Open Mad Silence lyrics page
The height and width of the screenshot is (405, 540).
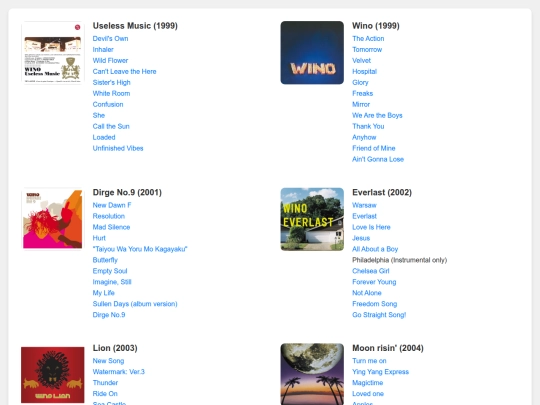click(111, 227)
